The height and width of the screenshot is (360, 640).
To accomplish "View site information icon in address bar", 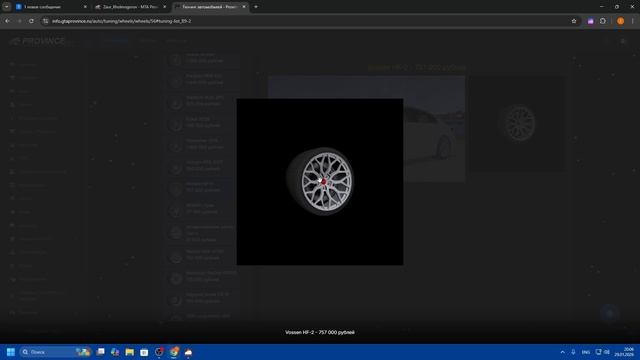I will click(46, 21).
